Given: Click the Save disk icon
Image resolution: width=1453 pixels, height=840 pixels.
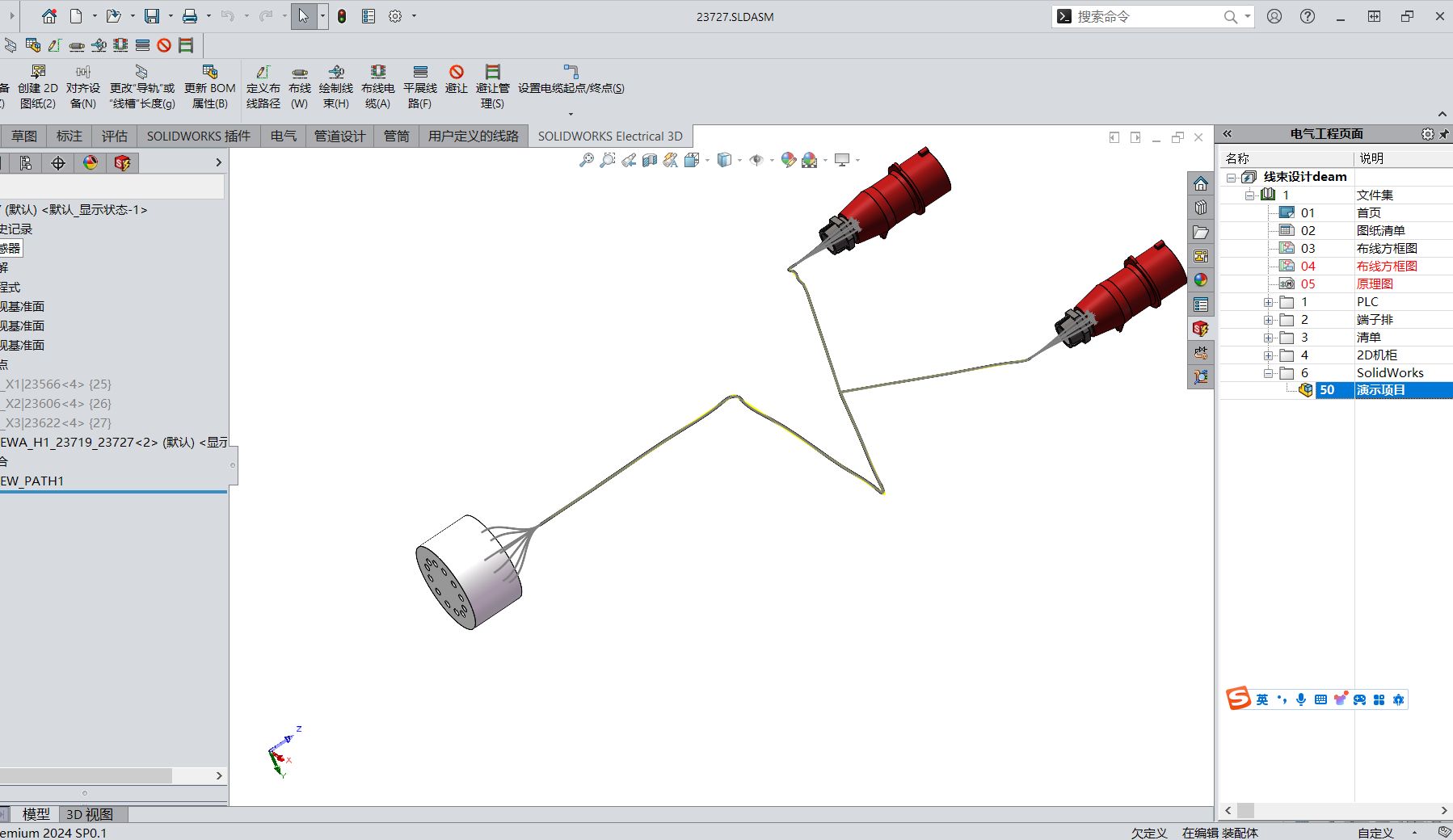Looking at the screenshot, I should [x=152, y=16].
